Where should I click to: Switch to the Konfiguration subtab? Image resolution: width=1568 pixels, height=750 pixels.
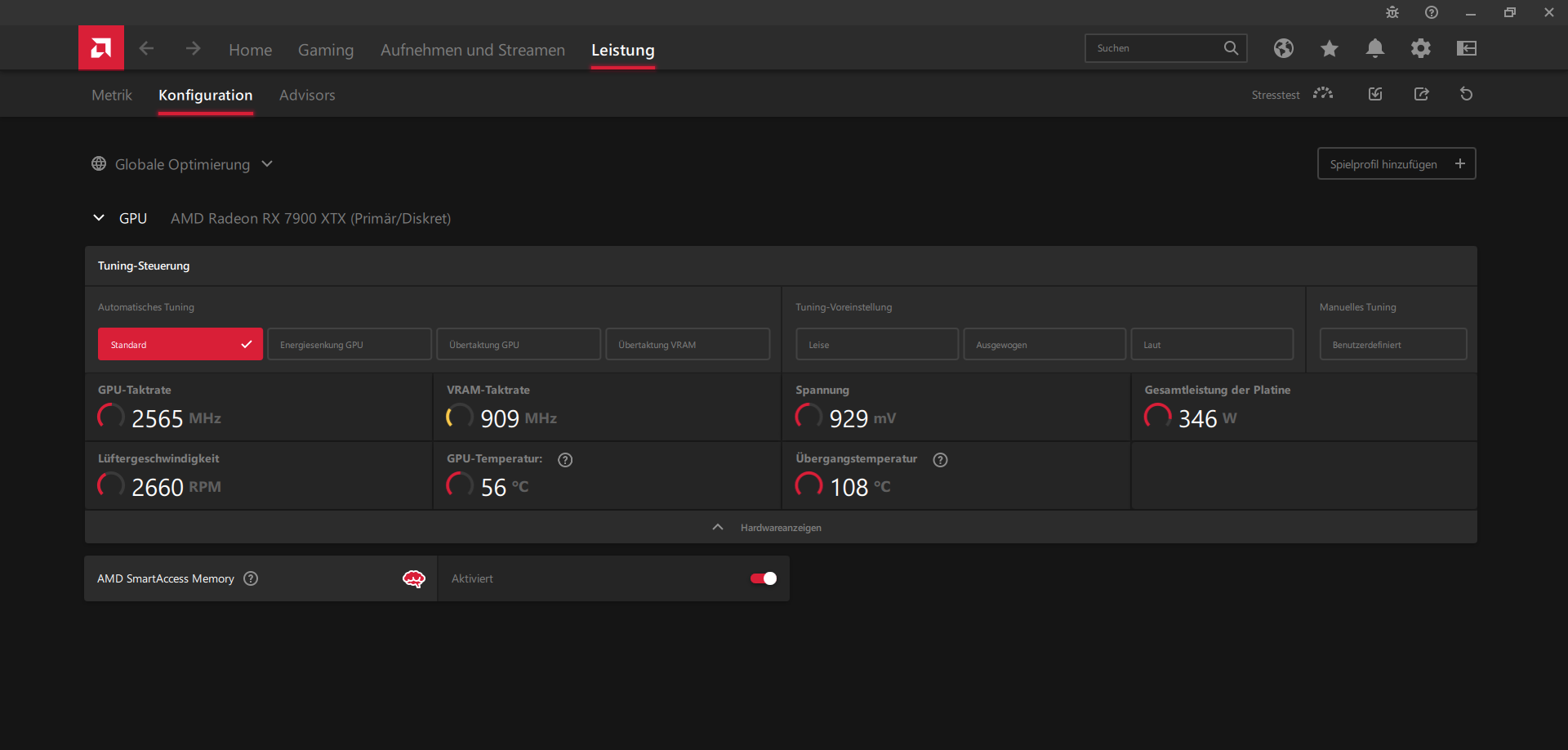click(206, 95)
